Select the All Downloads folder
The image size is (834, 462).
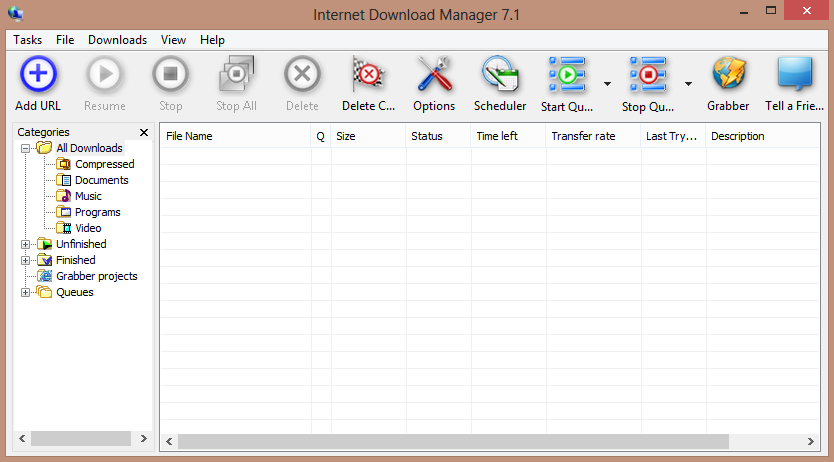coord(80,148)
